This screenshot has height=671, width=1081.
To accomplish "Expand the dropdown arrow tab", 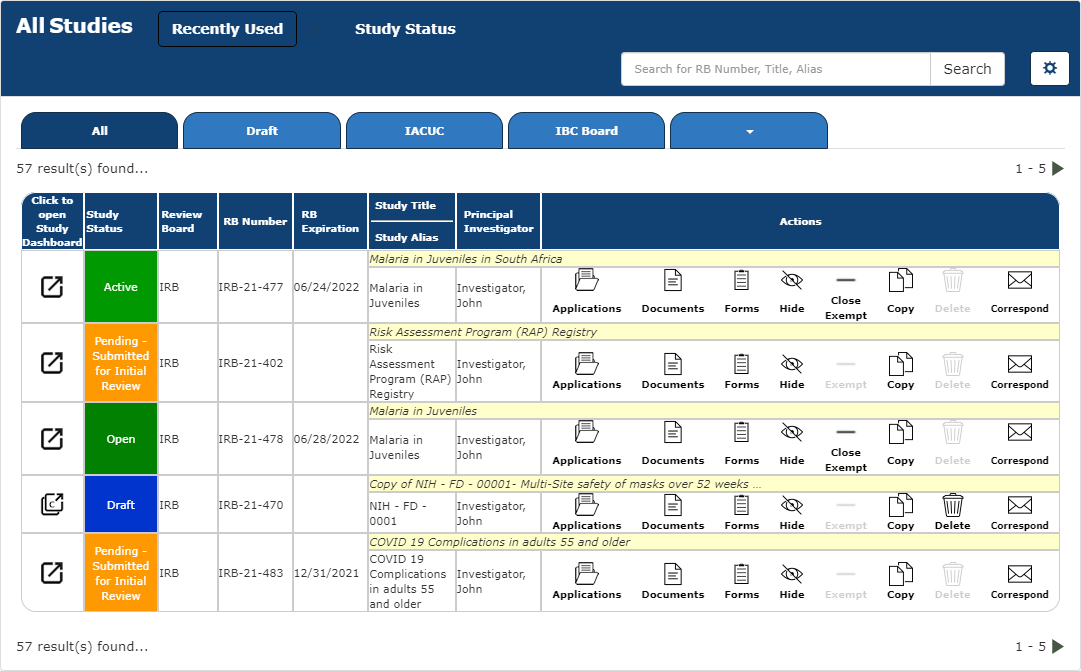I will (x=749, y=130).
